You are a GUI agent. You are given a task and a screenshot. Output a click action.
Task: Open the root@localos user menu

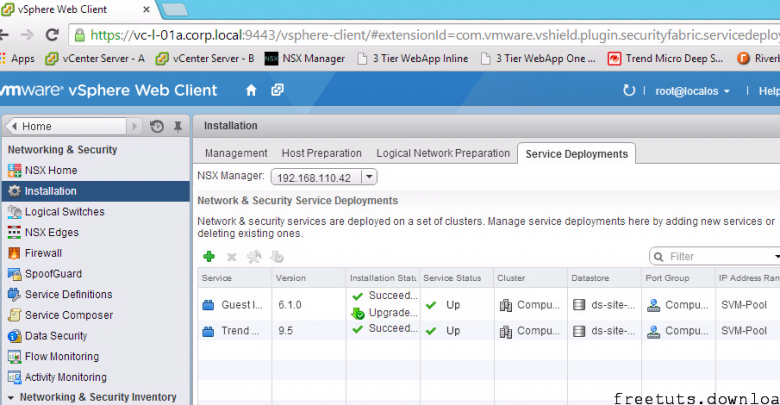tap(692, 91)
